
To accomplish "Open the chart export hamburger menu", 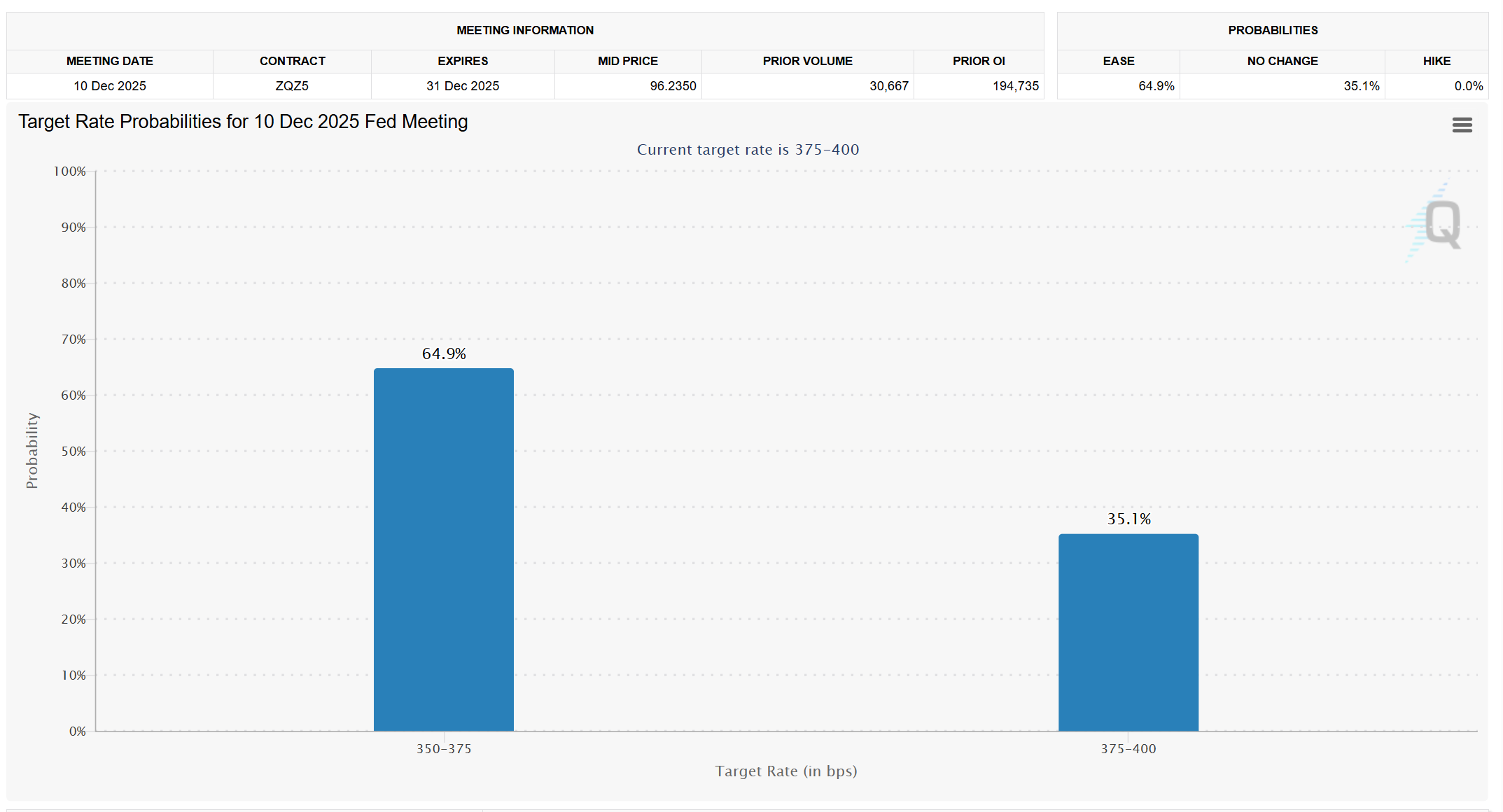I will 1462,125.
